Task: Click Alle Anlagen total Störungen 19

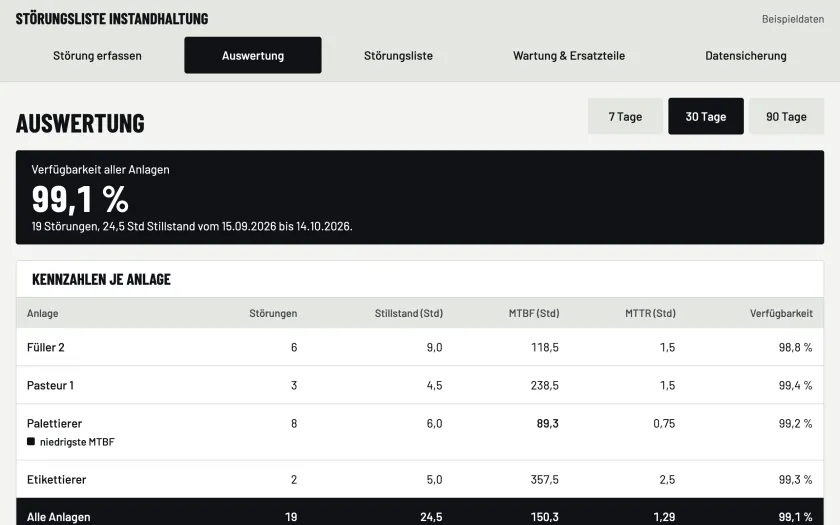Action: (291, 517)
